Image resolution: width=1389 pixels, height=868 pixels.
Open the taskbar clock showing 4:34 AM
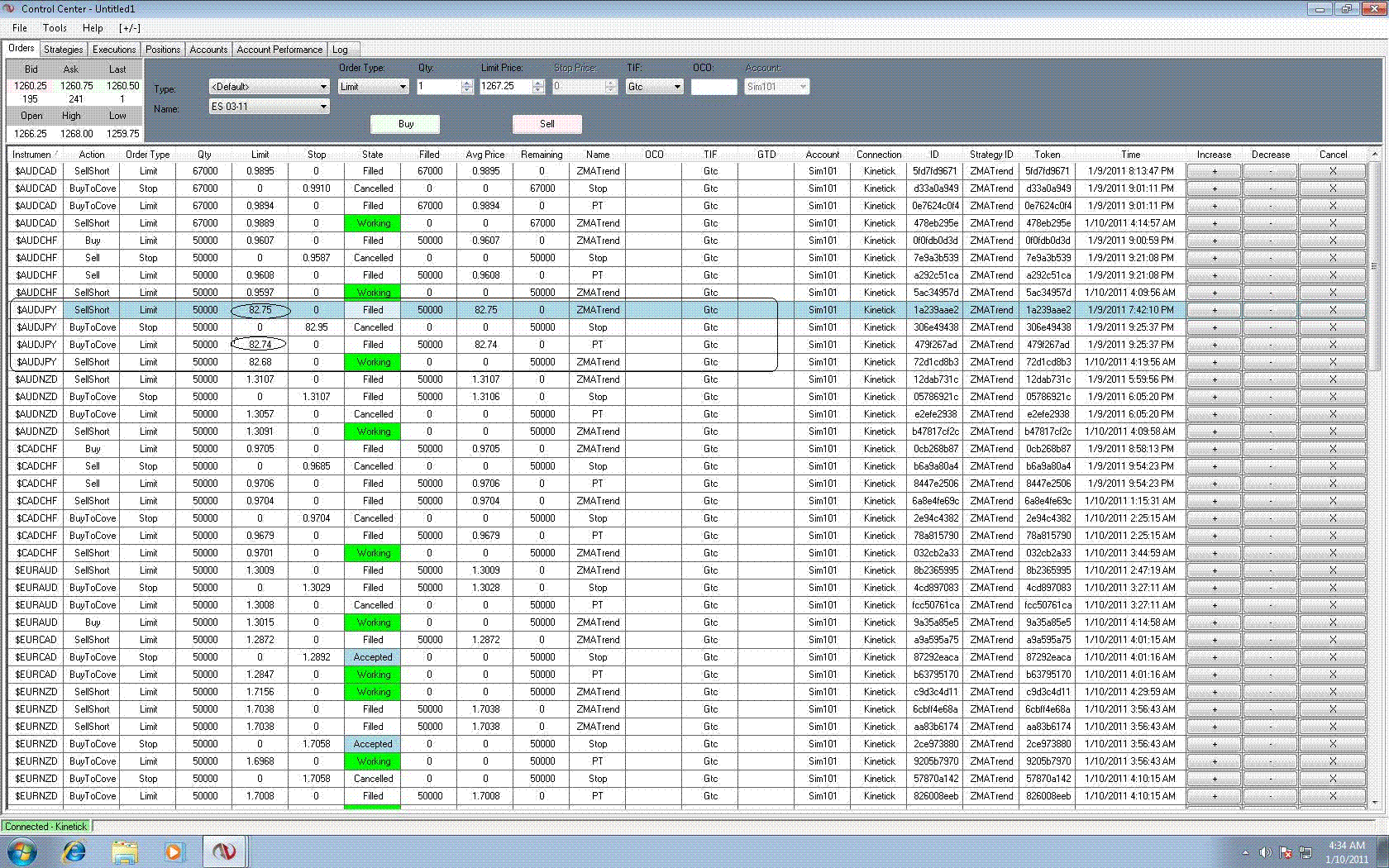[x=1346, y=852]
